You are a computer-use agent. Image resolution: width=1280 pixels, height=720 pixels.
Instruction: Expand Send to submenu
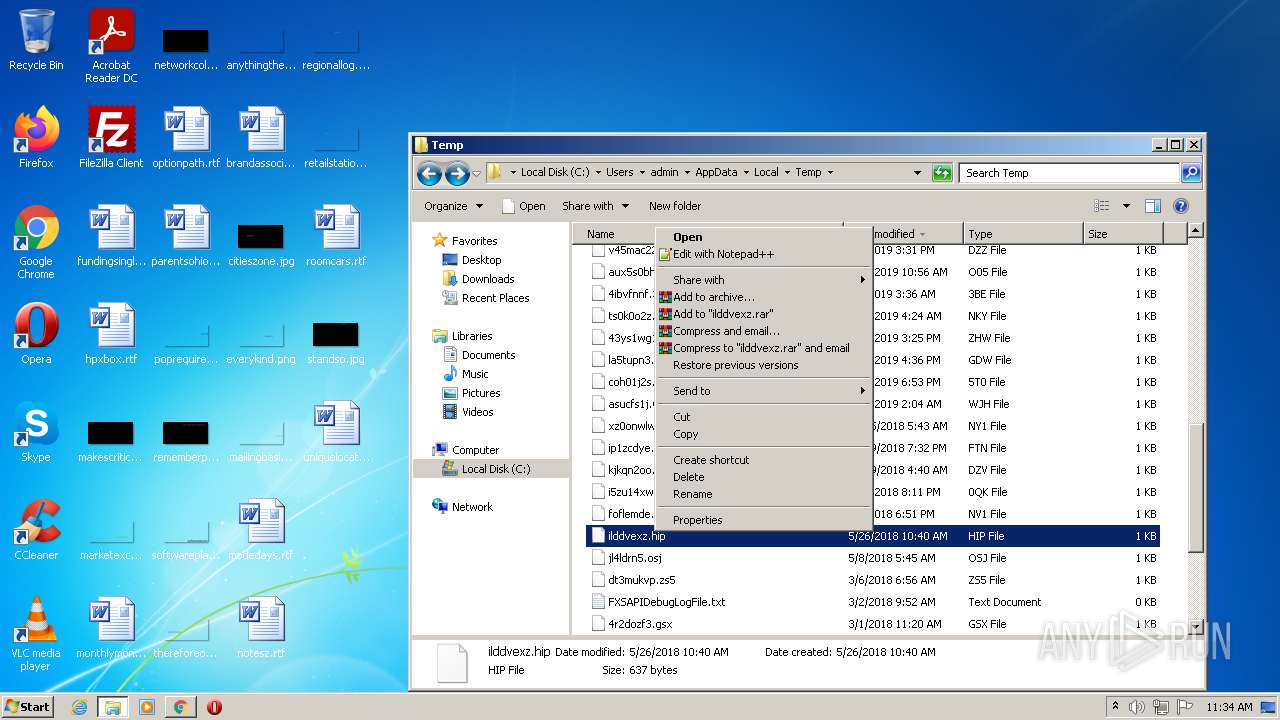[763, 391]
